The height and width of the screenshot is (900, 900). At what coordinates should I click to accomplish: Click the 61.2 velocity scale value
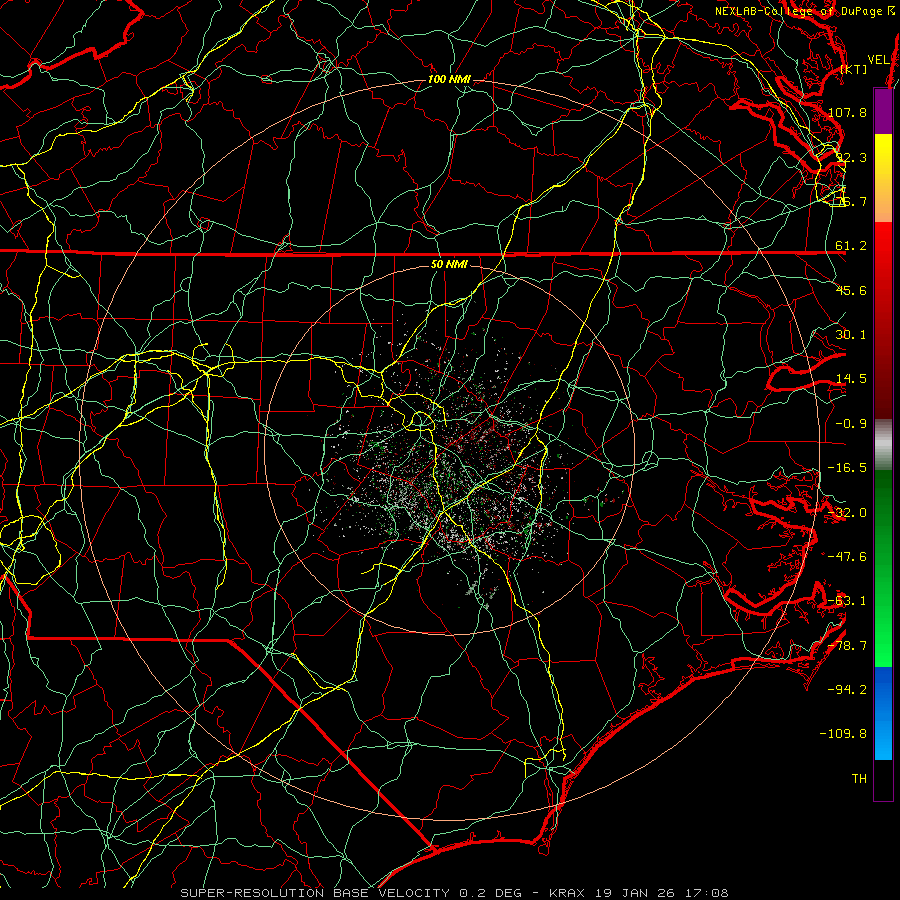click(851, 246)
